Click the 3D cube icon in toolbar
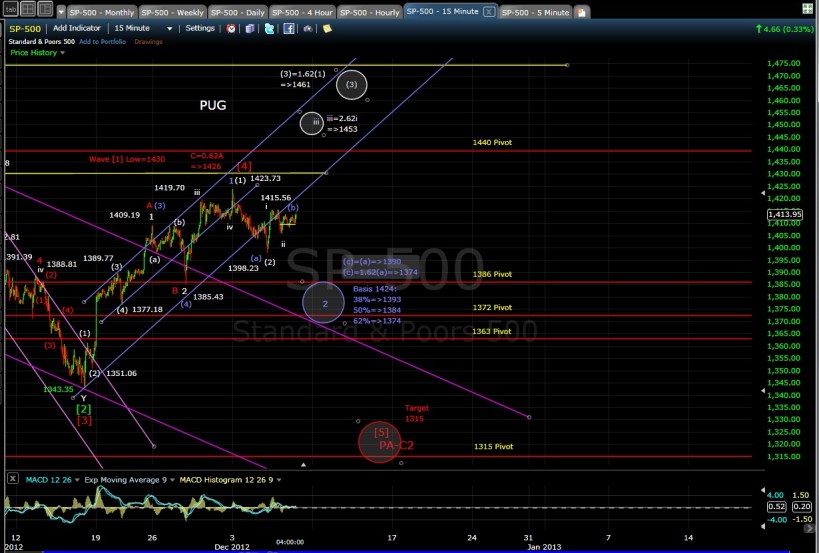Image resolution: width=819 pixels, height=553 pixels. [250, 29]
